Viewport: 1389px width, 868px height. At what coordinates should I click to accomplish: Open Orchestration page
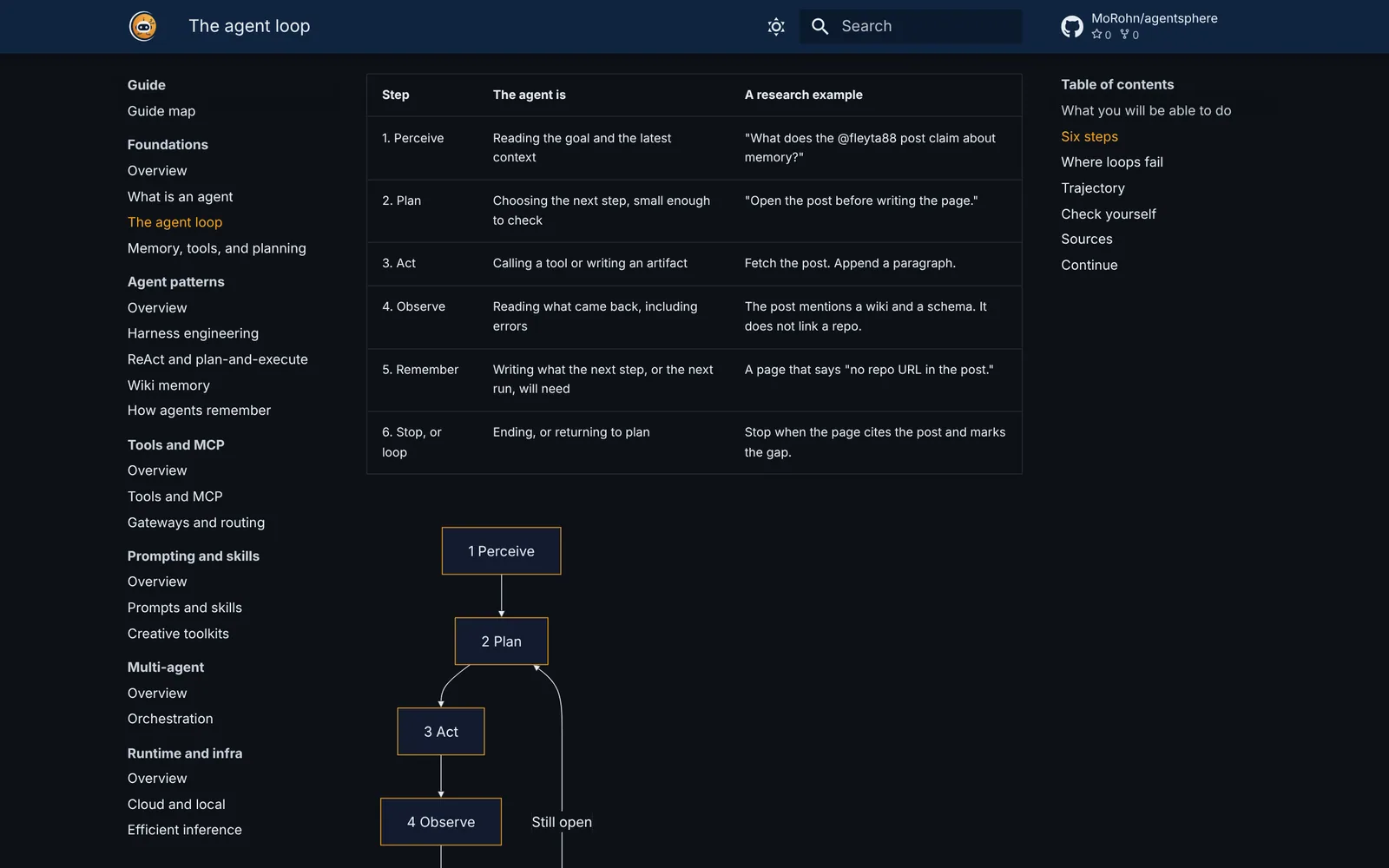(170, 719)
